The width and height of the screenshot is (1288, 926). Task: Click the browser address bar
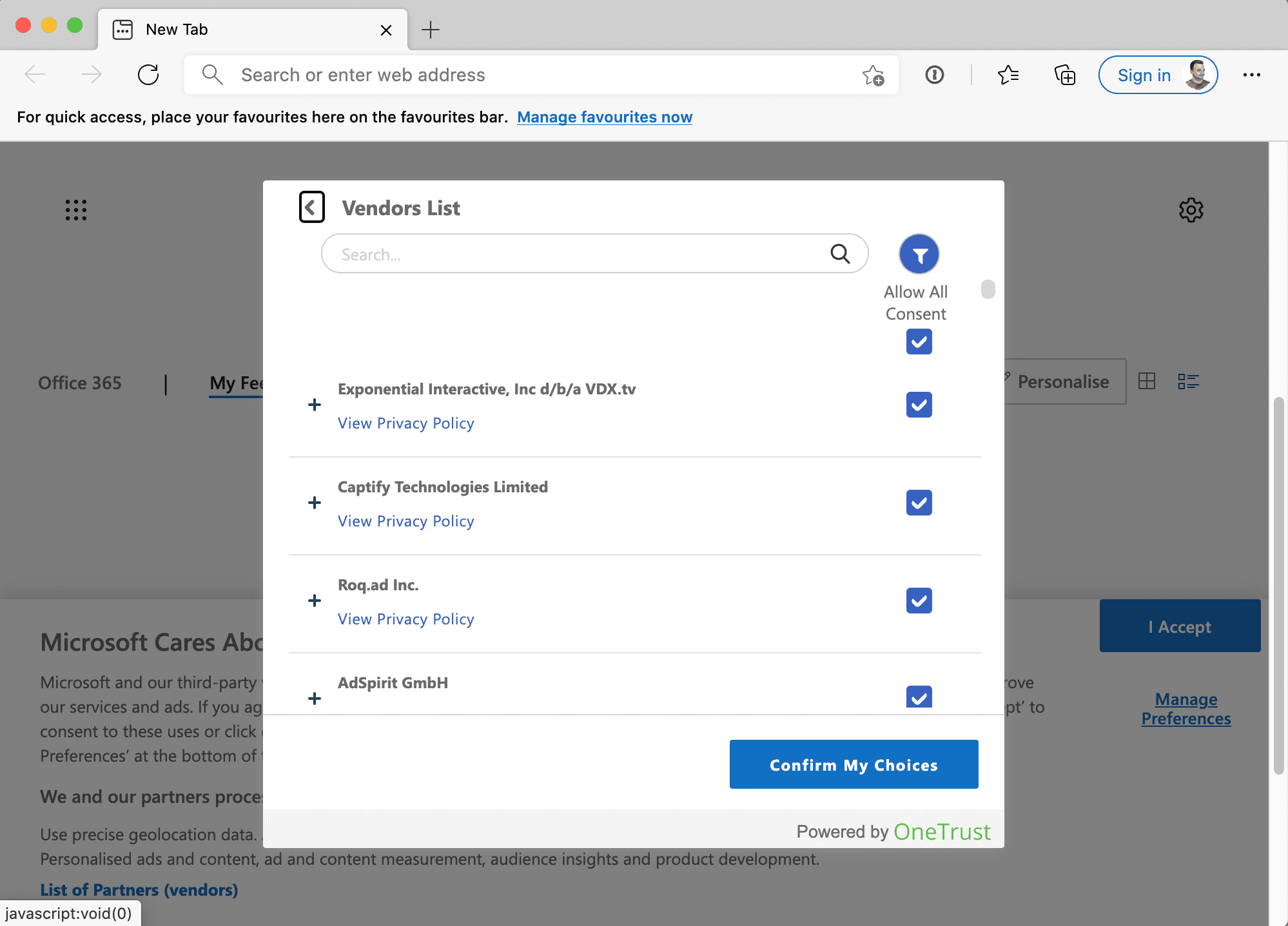(x=542, y=75)
